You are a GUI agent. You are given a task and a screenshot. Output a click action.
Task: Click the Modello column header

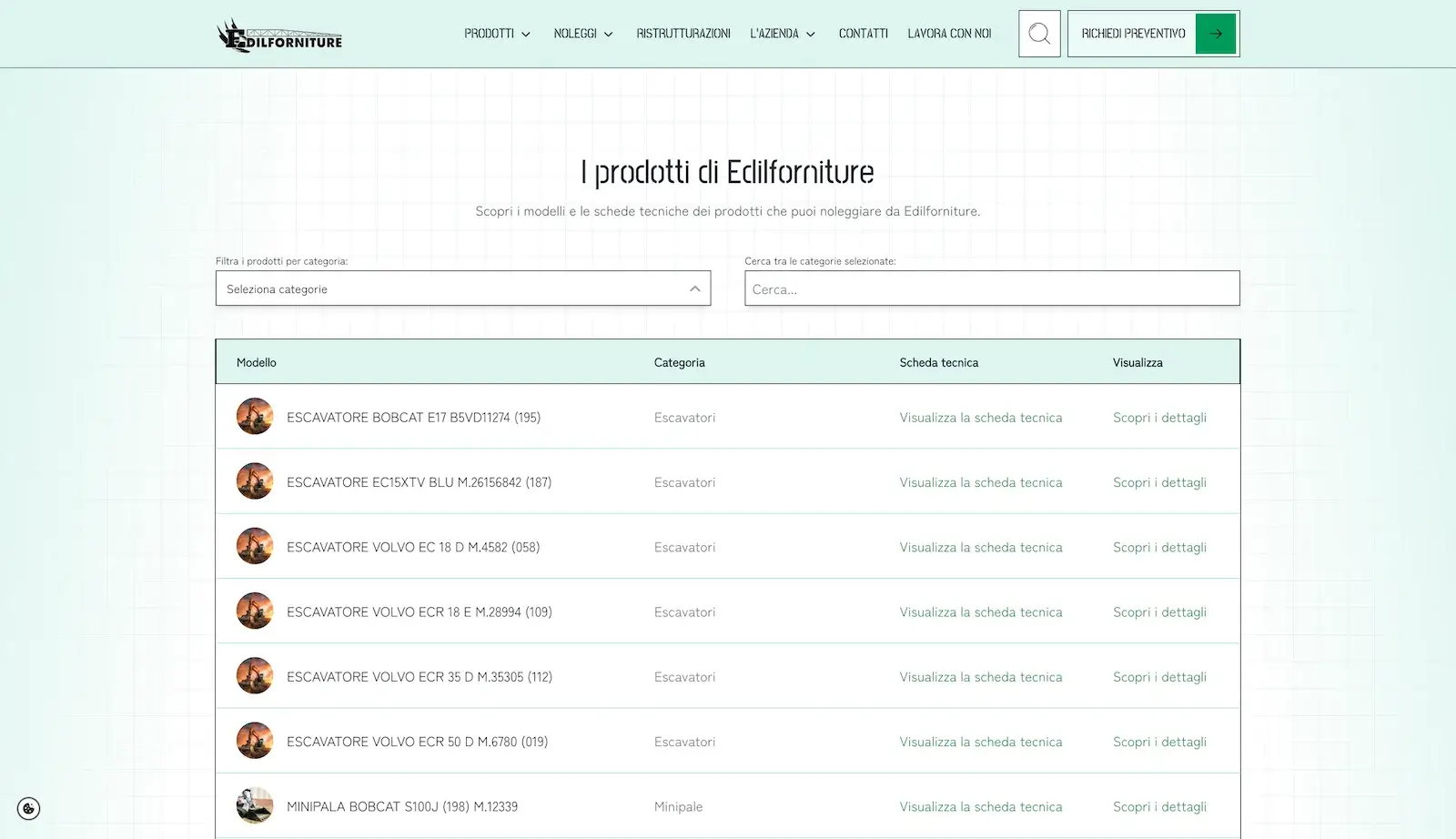click(257, 362)
